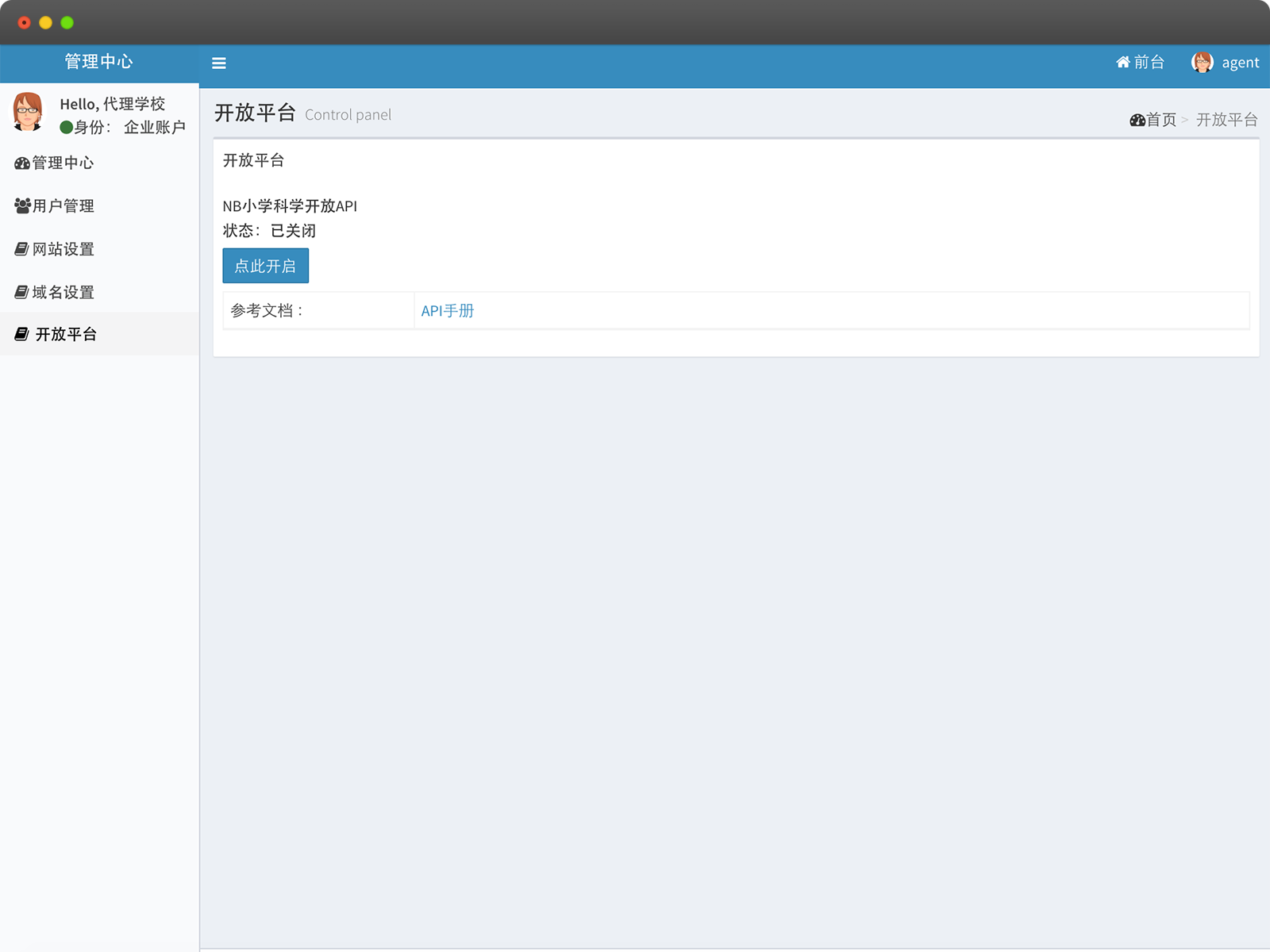The image size is (1270, 952).
Task: Select 网站设置 from the sidebar menu
Action: (x=63, y=249)
